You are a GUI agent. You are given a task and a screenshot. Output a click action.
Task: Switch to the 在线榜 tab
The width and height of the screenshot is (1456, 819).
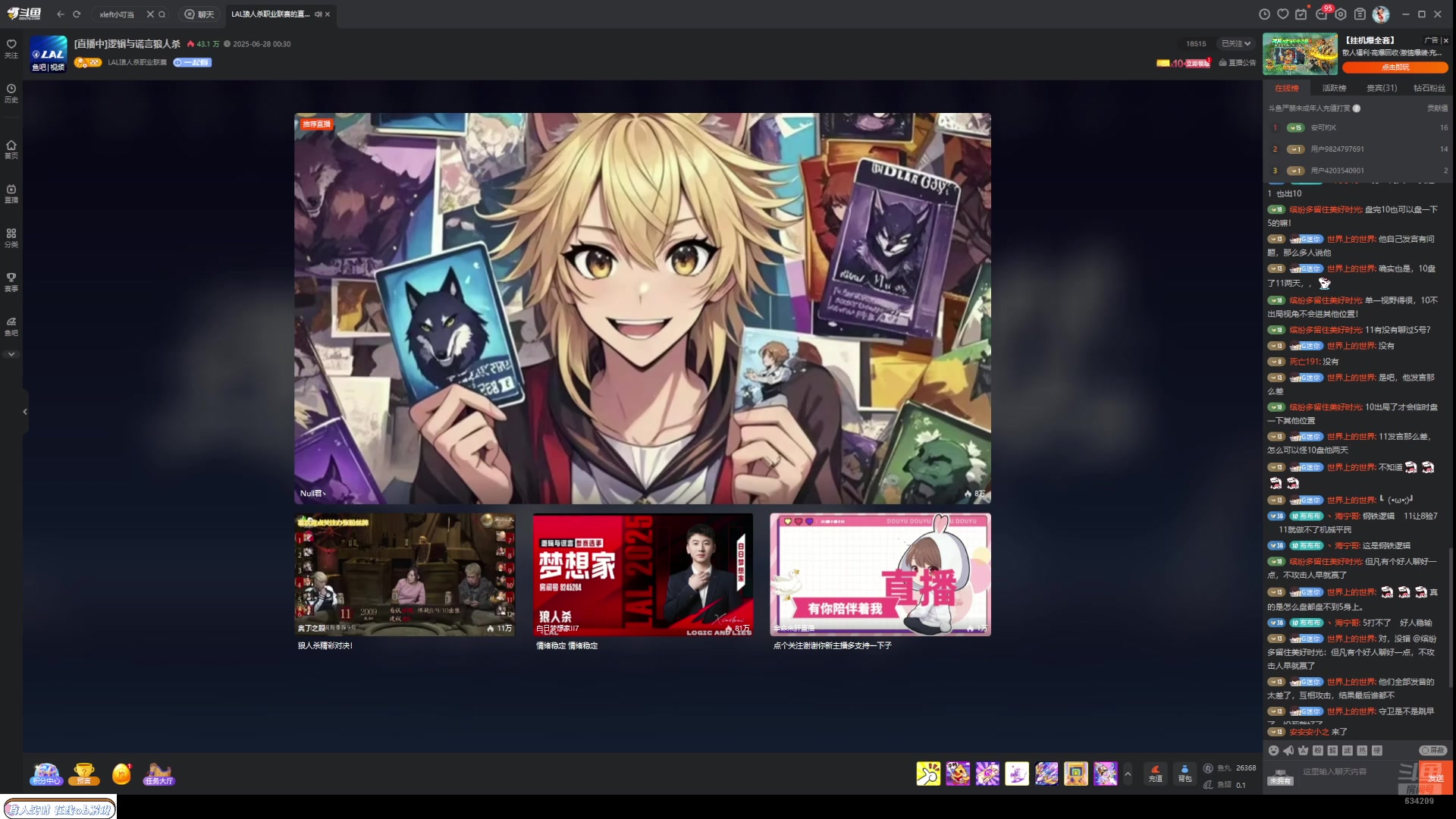1287,88
